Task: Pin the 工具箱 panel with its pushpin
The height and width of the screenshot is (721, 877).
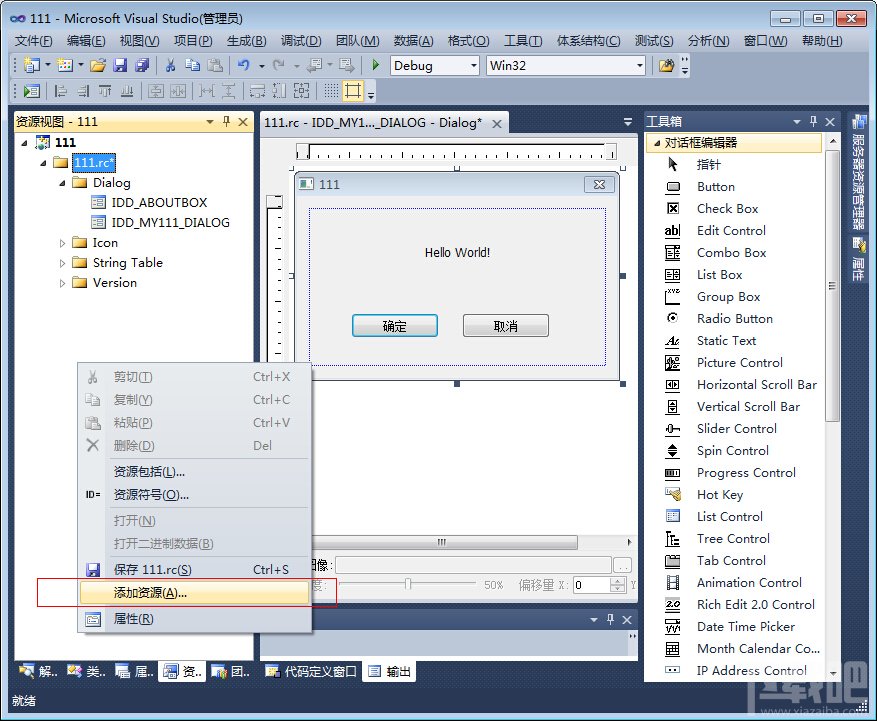Action: [814, 120]
